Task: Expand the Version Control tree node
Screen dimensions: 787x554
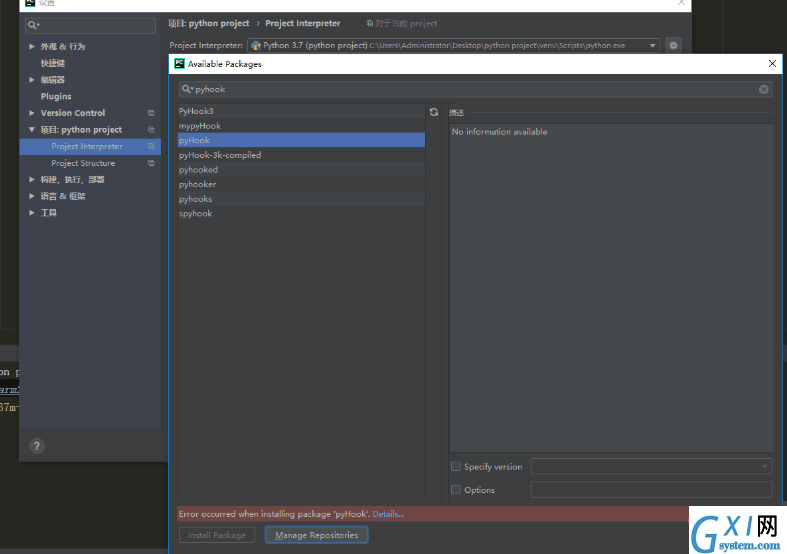Action: 32,113
